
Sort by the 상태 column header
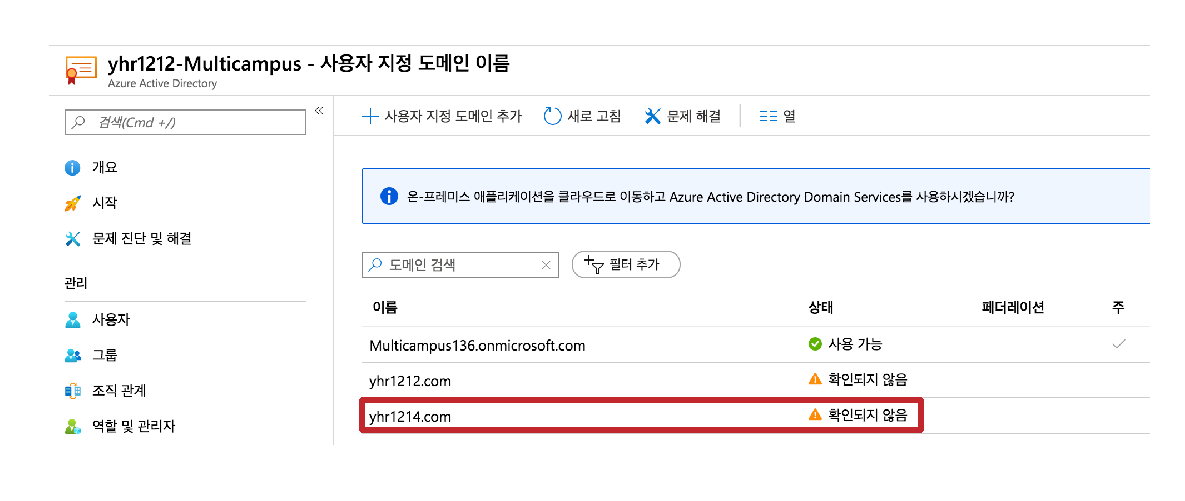pyautogui.click(x=821, y=308)
